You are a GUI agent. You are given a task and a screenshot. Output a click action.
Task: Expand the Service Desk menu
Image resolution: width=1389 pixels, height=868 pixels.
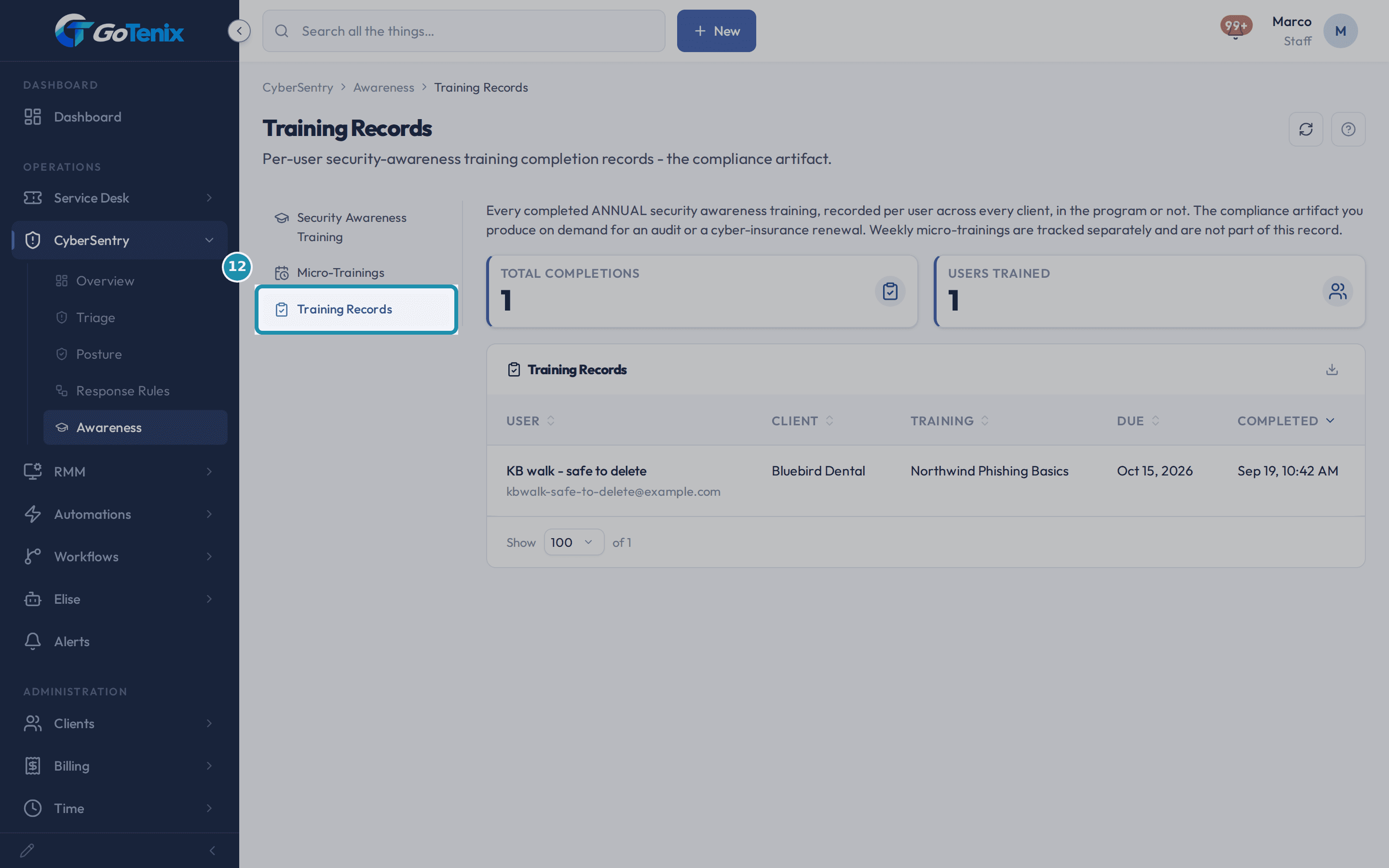pos(120,198)
